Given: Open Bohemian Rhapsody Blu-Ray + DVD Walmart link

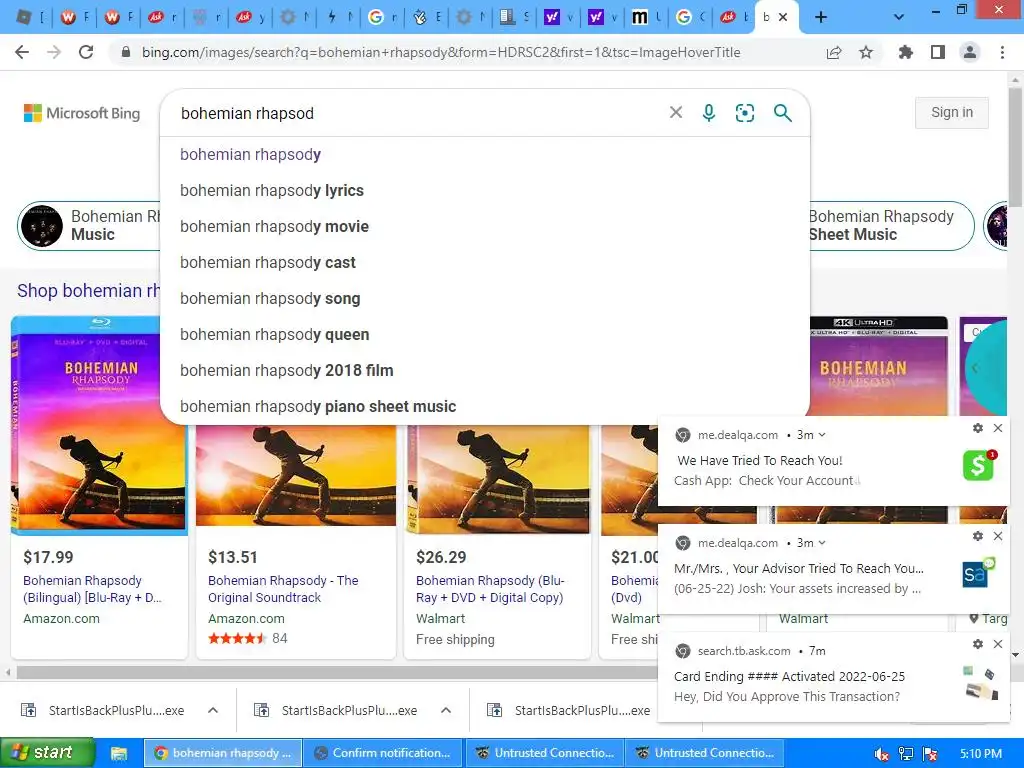Looking at the screenshot, I should click(490, 589).
